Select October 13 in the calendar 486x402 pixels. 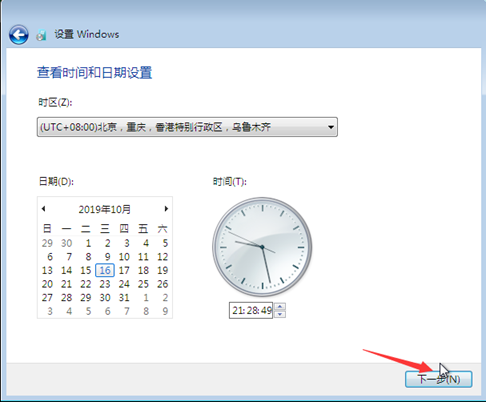point(47,270)
